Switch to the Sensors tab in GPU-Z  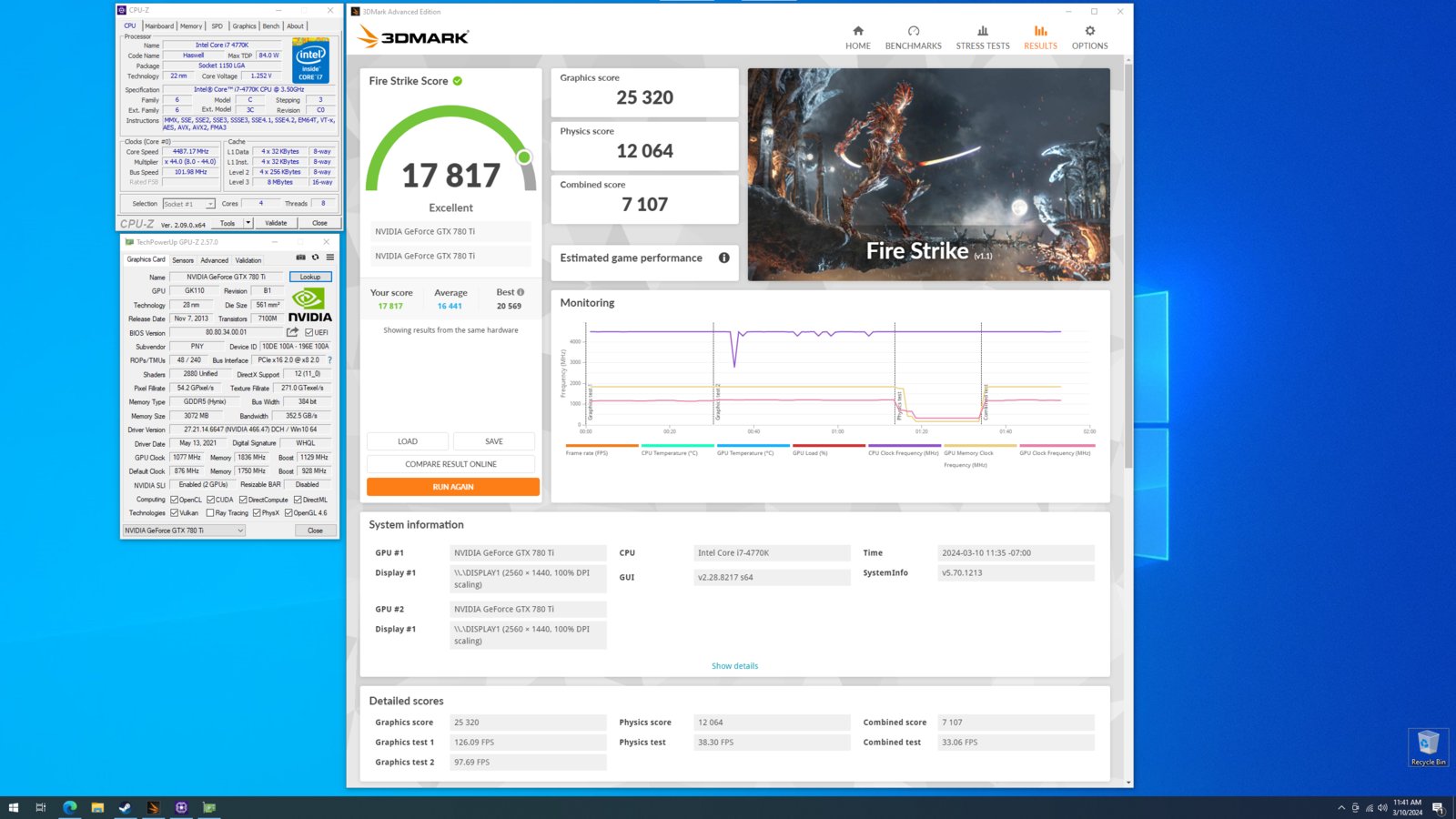(x=183, y=260)
